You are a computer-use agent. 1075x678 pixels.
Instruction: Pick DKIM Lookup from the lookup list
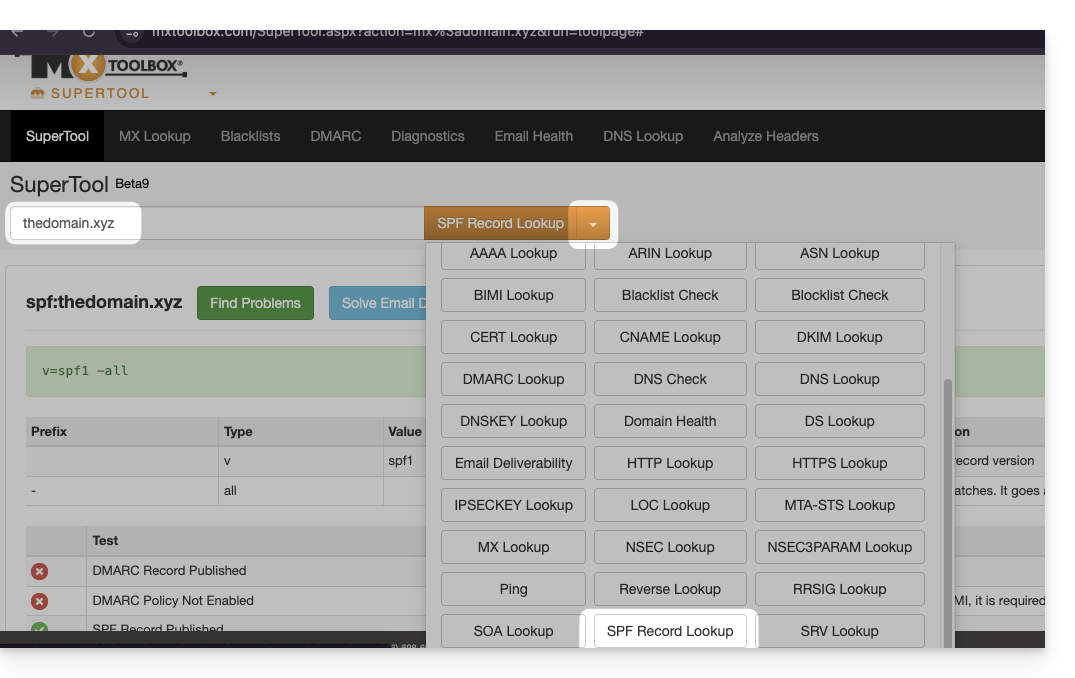click(839, 337)
